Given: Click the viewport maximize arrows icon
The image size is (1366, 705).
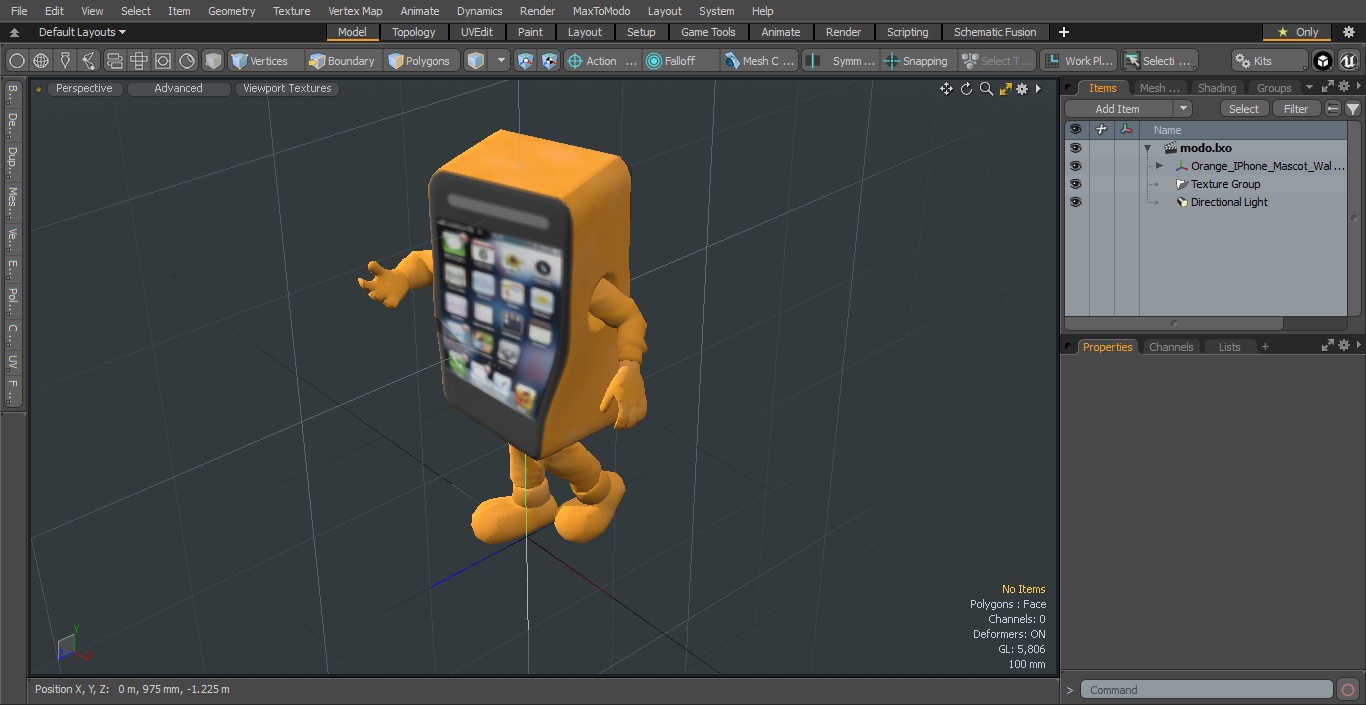Looking at the screenshot, I should click(1006, 89).
